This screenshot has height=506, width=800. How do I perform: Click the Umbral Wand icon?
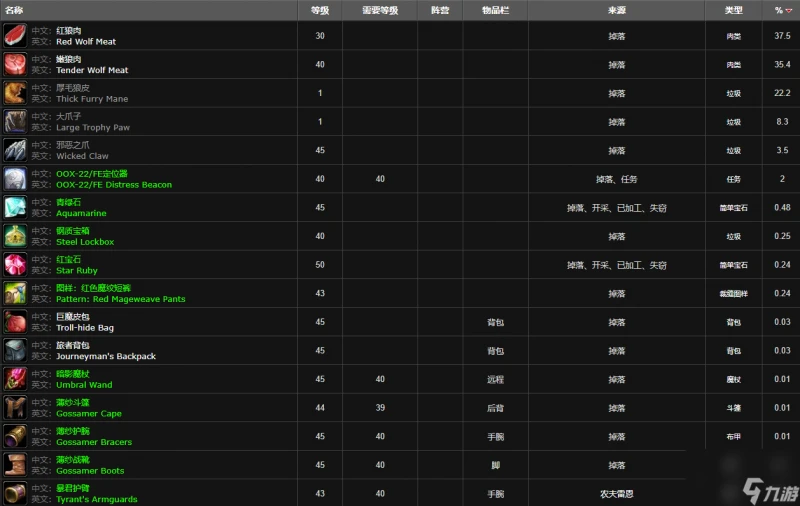pos(15,379)
